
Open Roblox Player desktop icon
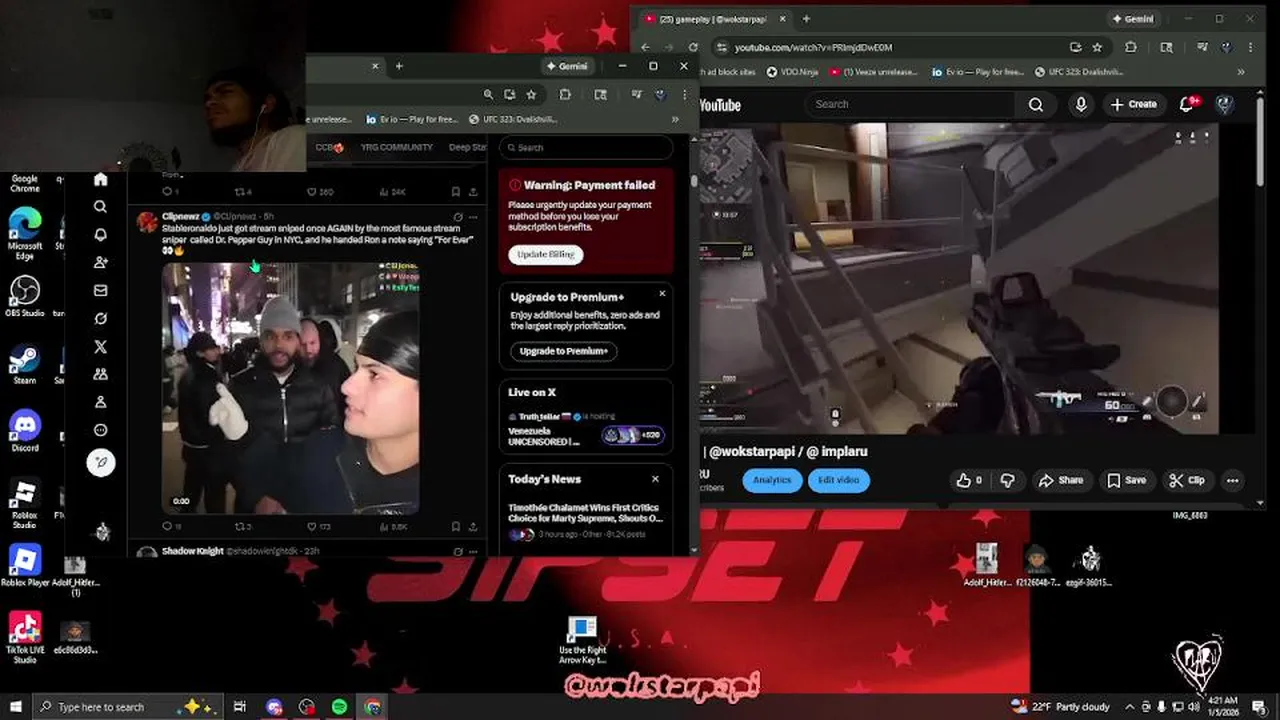coord(25,565)
